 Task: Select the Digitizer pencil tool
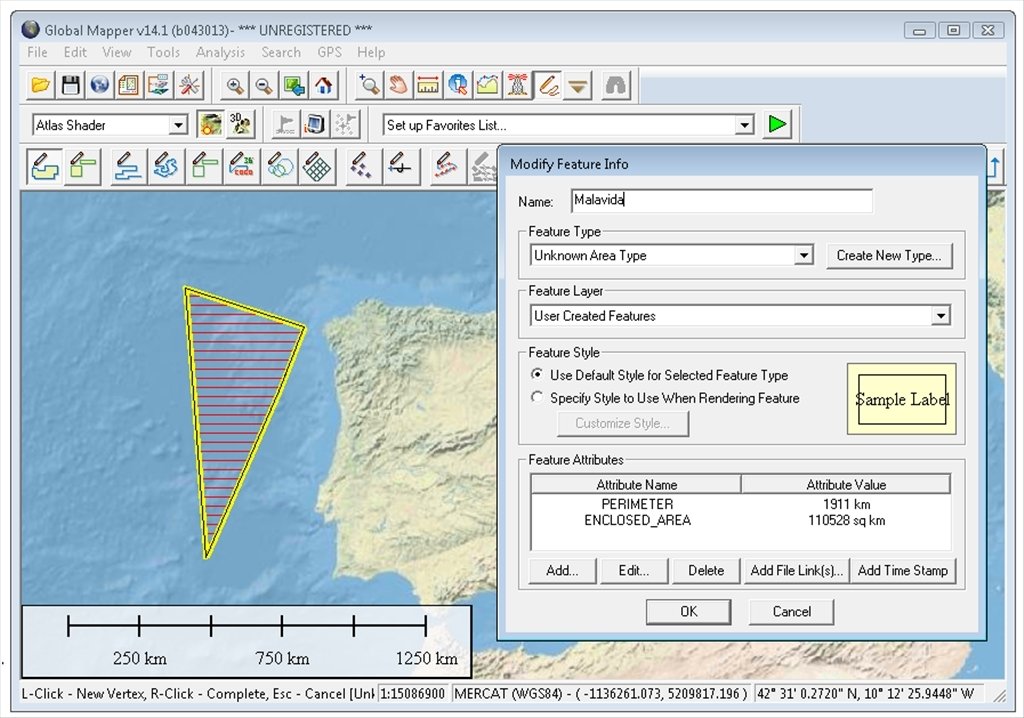(548, 85)
